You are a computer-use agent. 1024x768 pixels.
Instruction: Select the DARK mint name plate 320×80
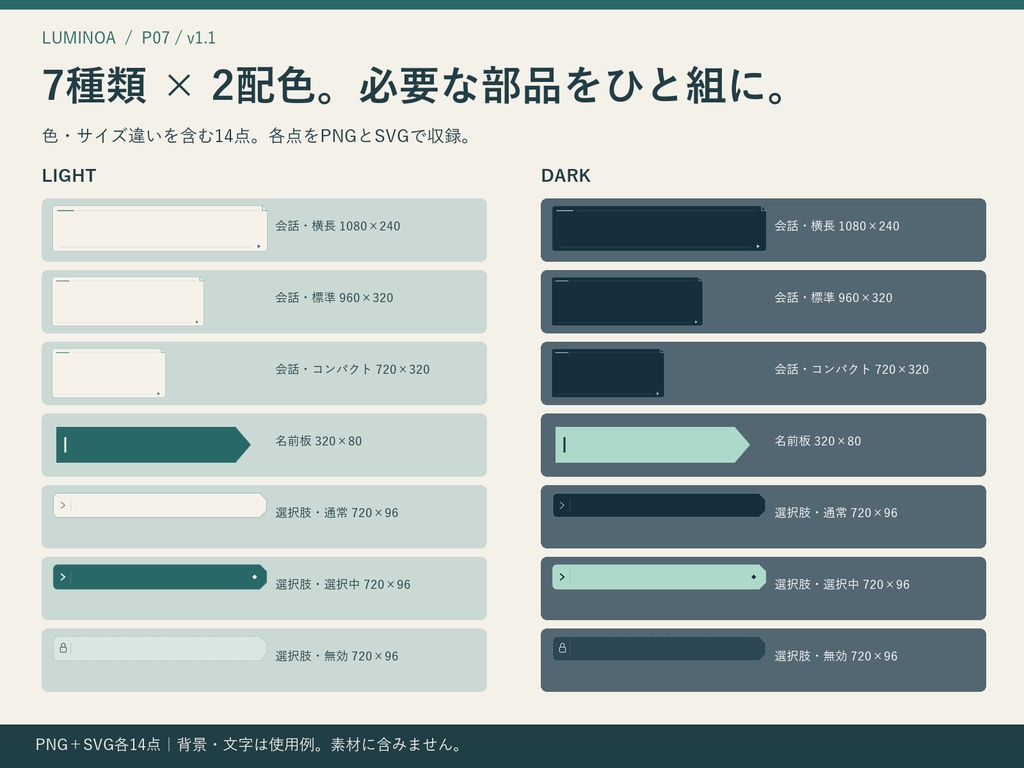click(652, 445)
